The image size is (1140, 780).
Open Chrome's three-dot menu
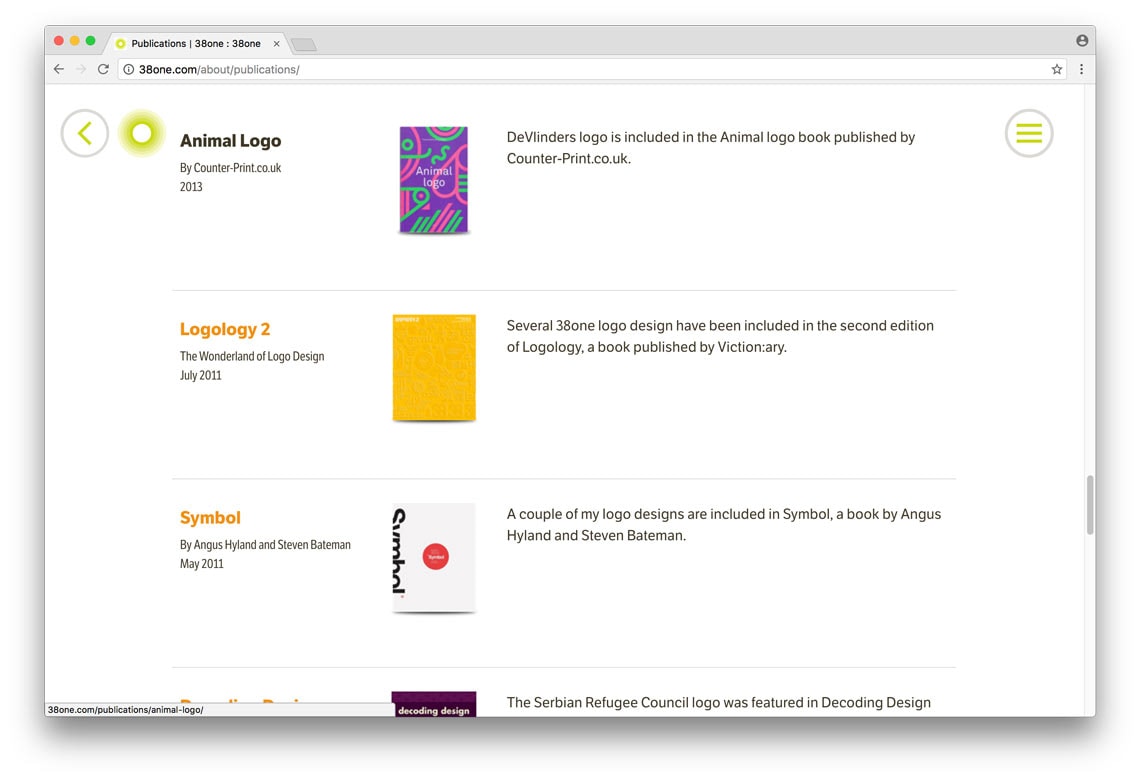click(1081, 69)
